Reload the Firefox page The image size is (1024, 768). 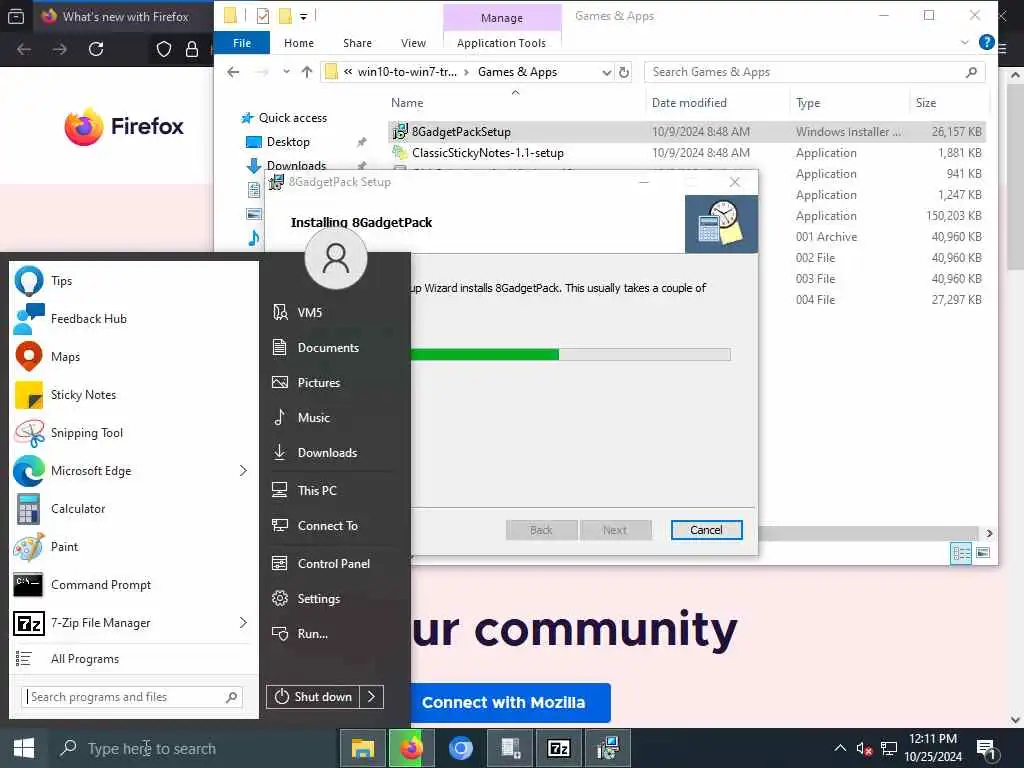[96, 49]
